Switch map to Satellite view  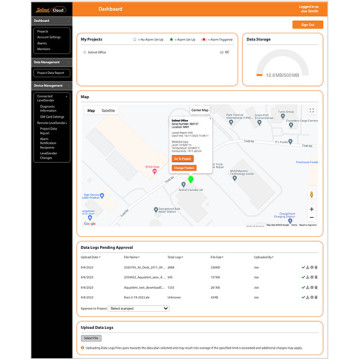click(x=108, y=111)
